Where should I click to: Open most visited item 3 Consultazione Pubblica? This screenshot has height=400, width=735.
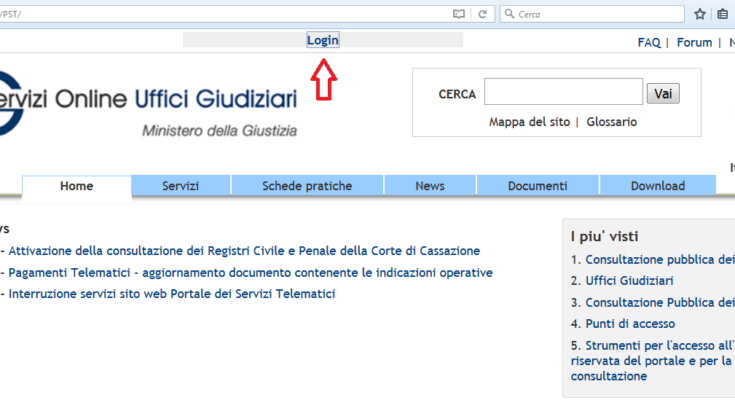[x=660, y=302]
